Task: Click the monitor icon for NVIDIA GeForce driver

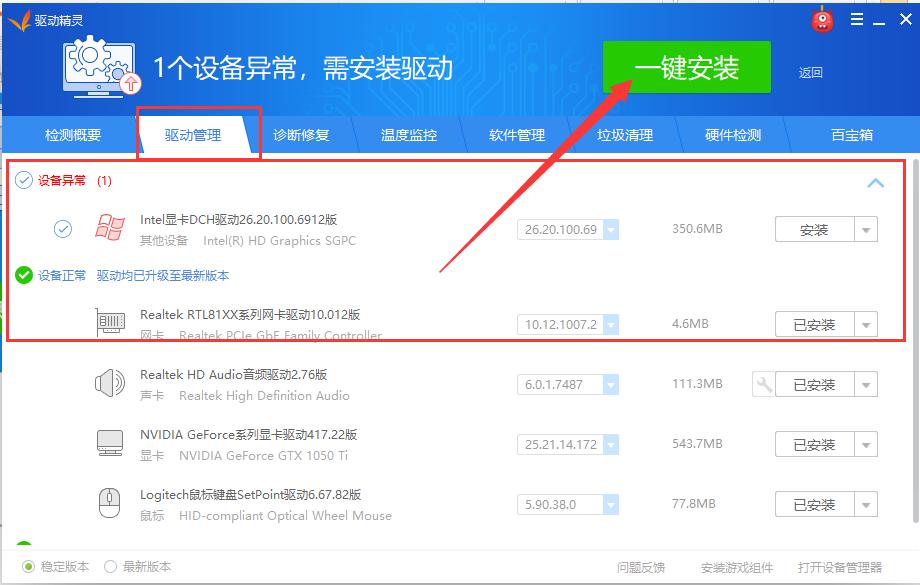Action: point(110,444)
